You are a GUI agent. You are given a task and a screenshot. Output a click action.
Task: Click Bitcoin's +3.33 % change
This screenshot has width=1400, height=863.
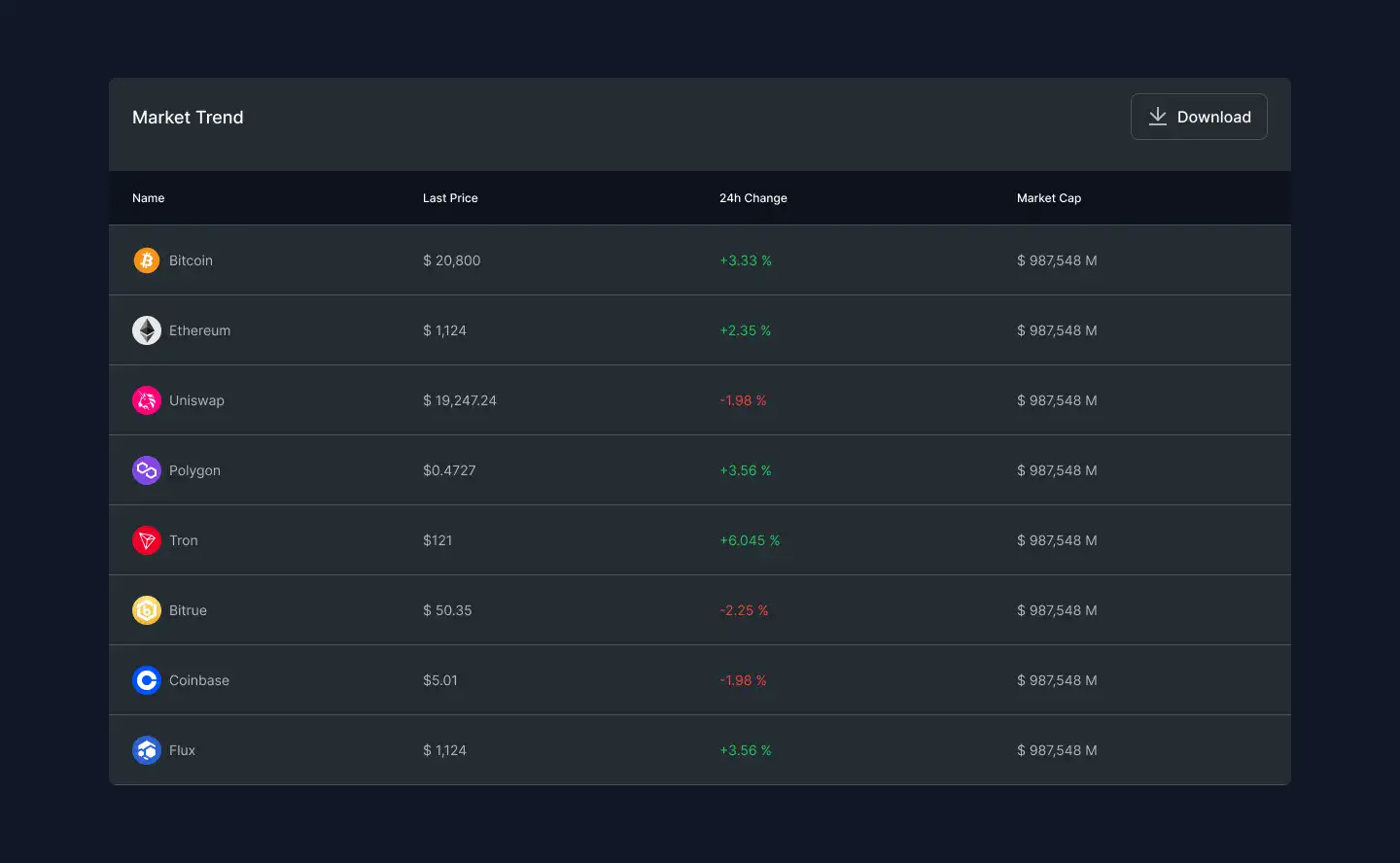(x=746, y=260)
